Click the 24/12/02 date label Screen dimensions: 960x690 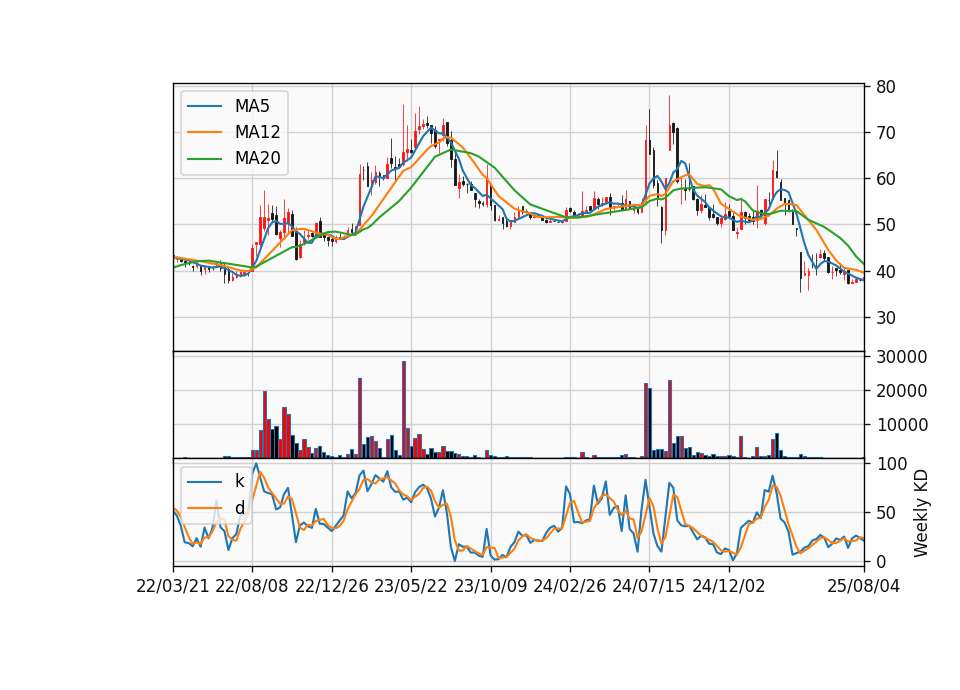click(729, 586)
